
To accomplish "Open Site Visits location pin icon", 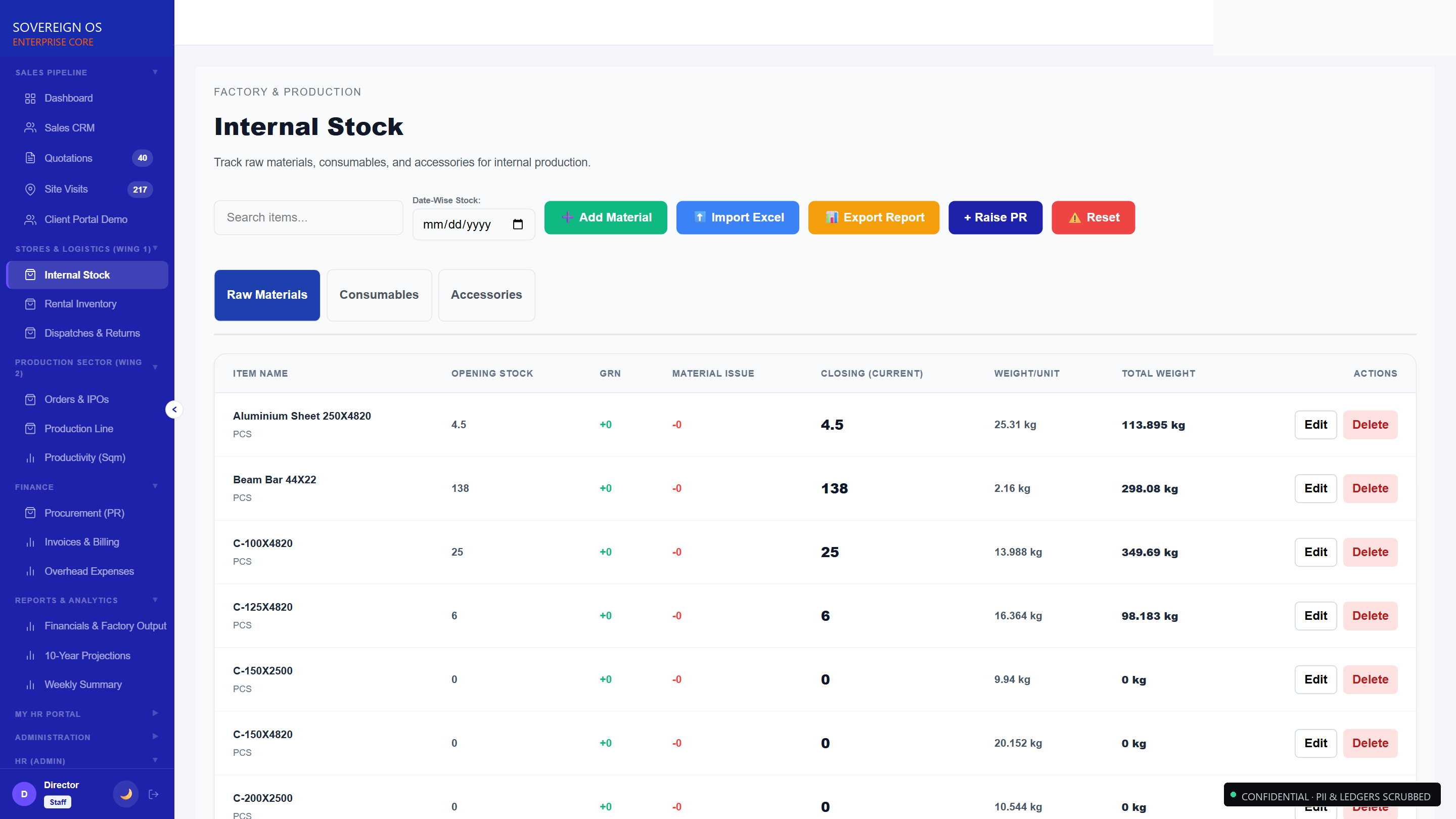I will 30,190.
